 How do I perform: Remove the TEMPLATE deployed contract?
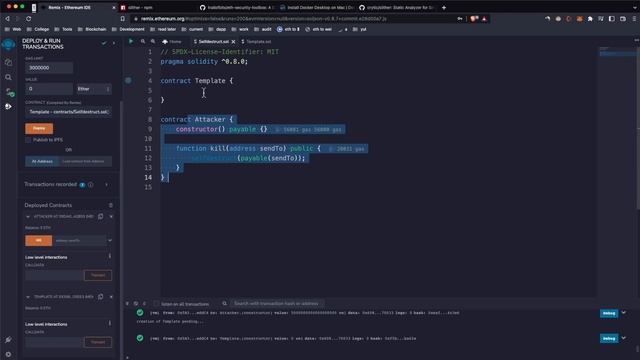pos(111,297)
